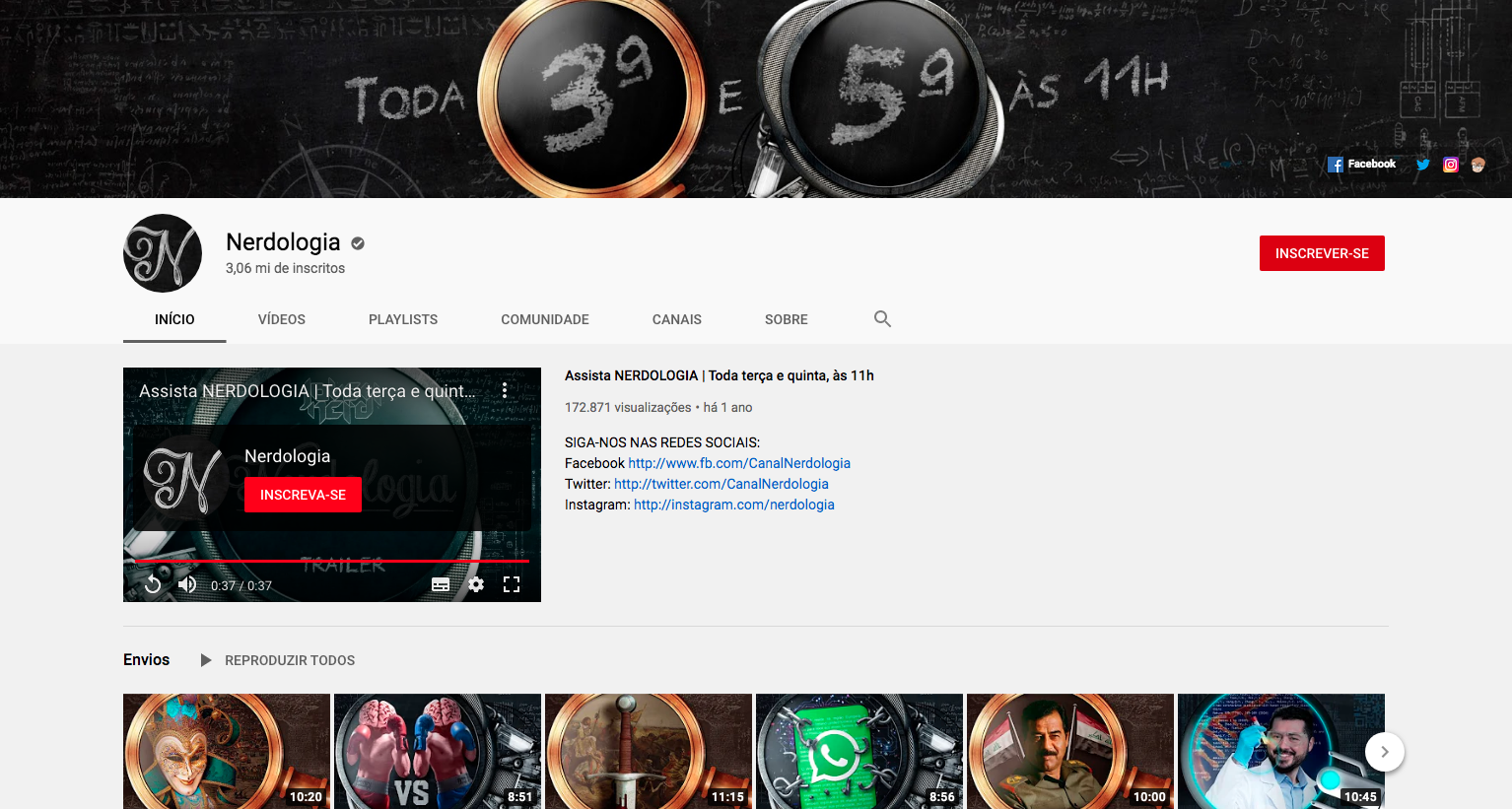
Task: Open the trailer title beside the player
Action: click(720, 375)
